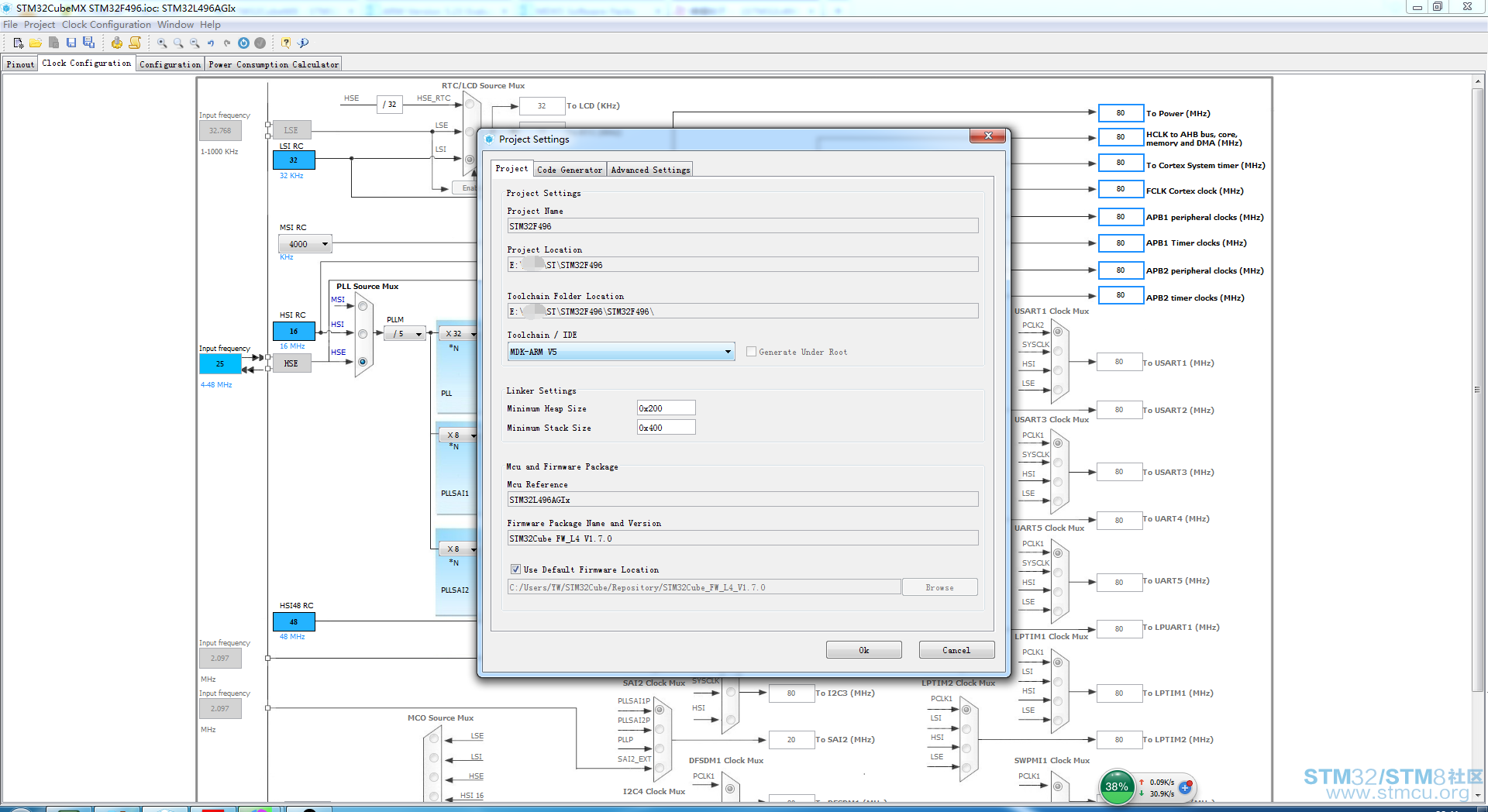Confirm settings with the Ok button
The width and height of the screenshot is (1488, 812).
(x=864, y=650)
